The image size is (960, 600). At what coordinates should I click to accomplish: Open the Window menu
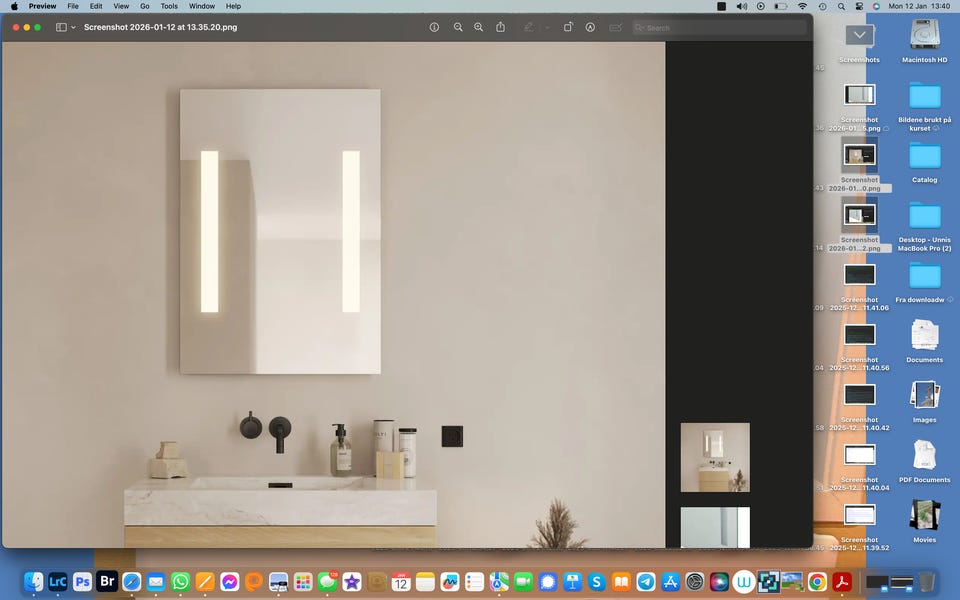click(201, 6)
